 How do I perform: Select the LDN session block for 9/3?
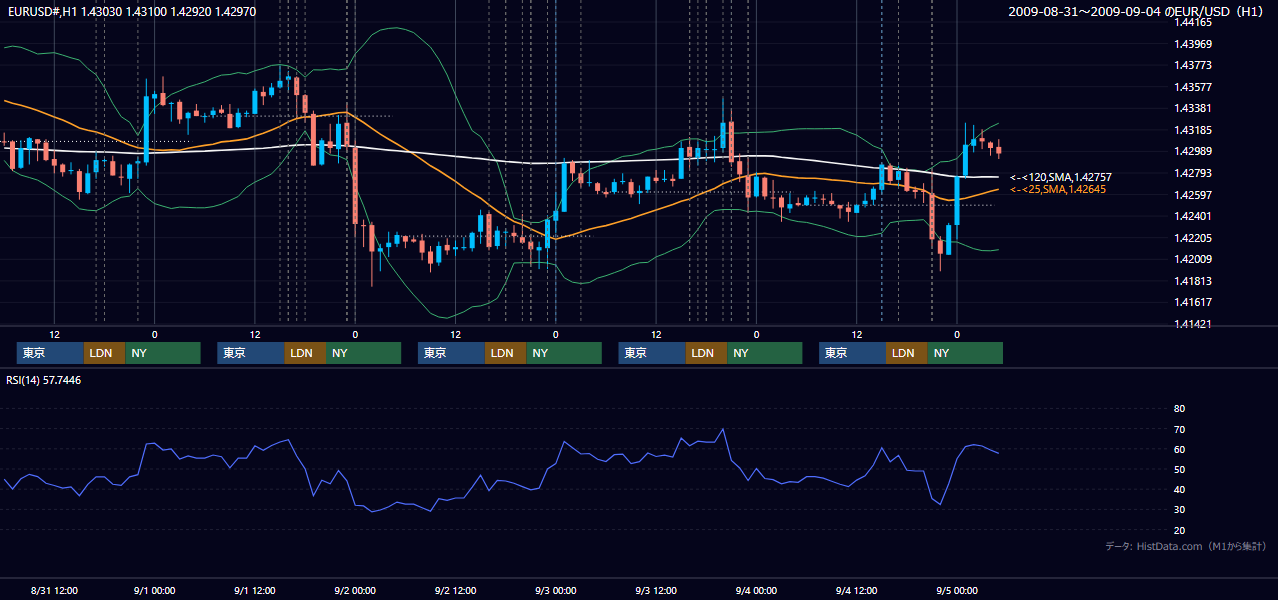pyautogui.click(x=706, y=353)
